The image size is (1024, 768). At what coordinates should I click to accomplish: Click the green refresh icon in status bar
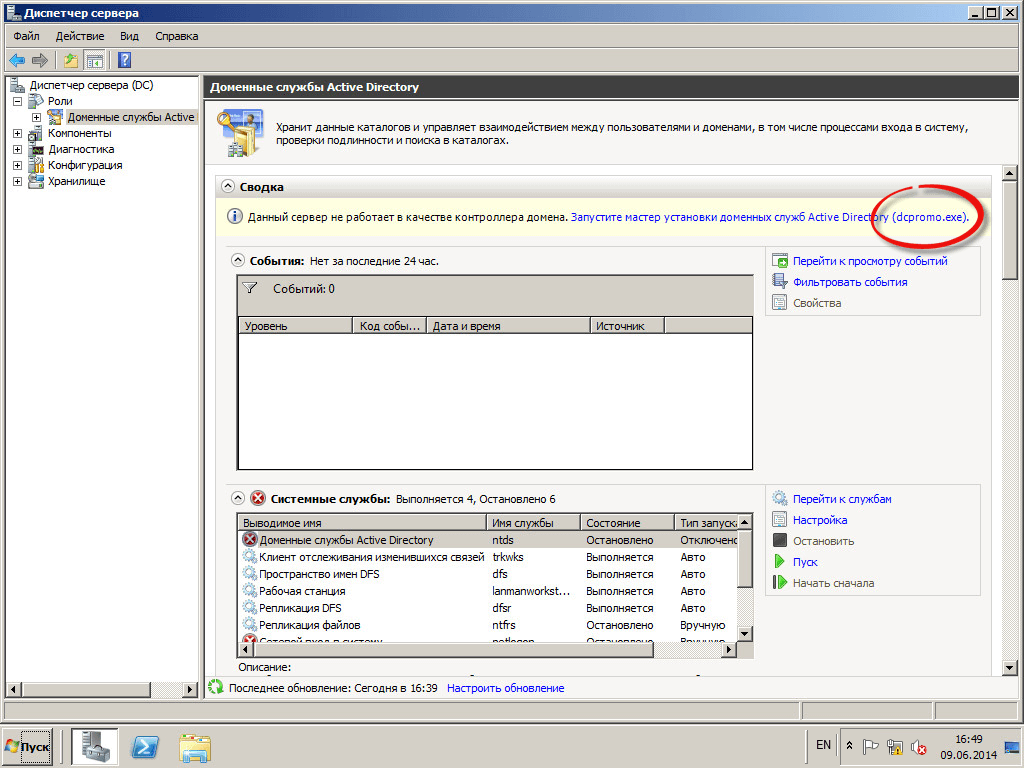click(x=215, y=688)
